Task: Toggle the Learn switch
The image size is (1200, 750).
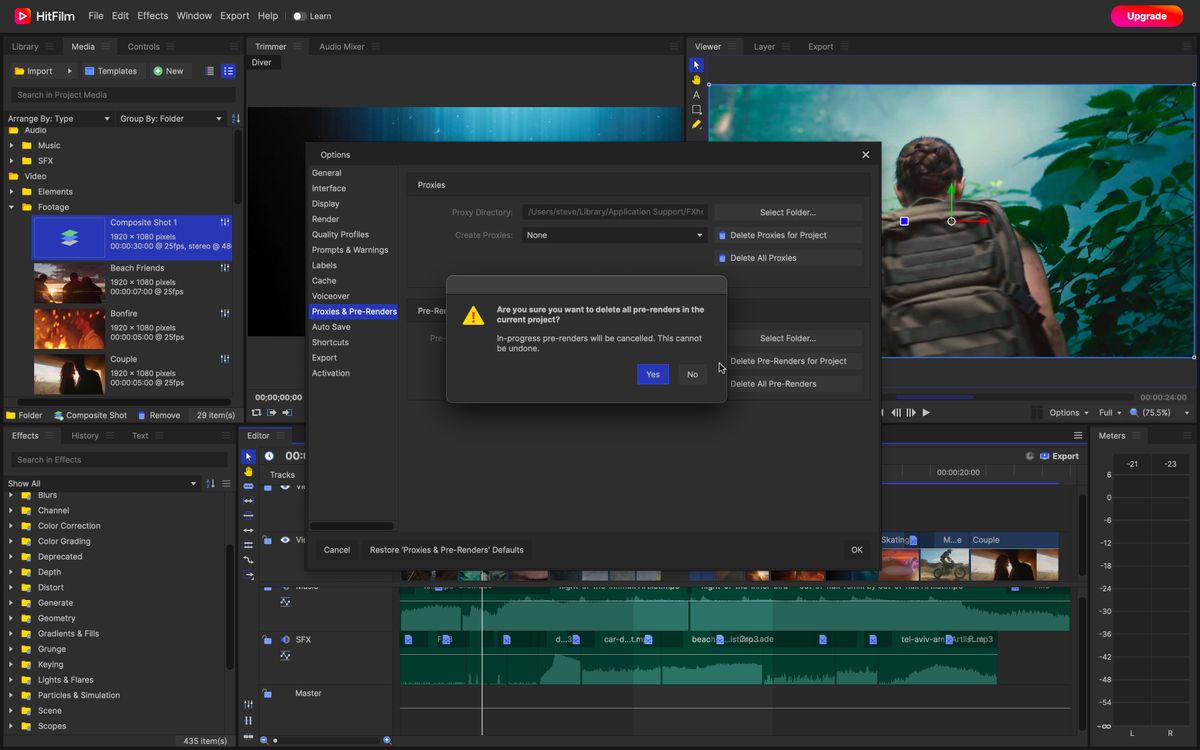Action: pyautogui.click(x=299, y=16)
